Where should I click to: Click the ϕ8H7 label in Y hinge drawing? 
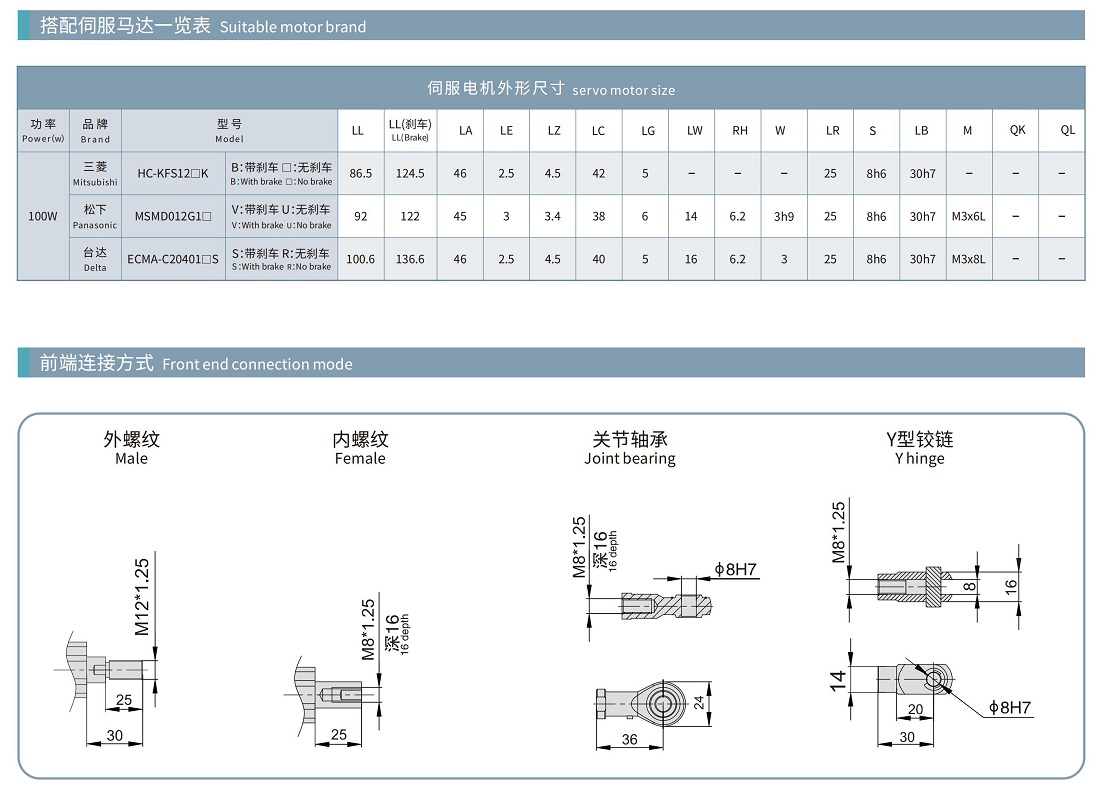pos(1009,708)
